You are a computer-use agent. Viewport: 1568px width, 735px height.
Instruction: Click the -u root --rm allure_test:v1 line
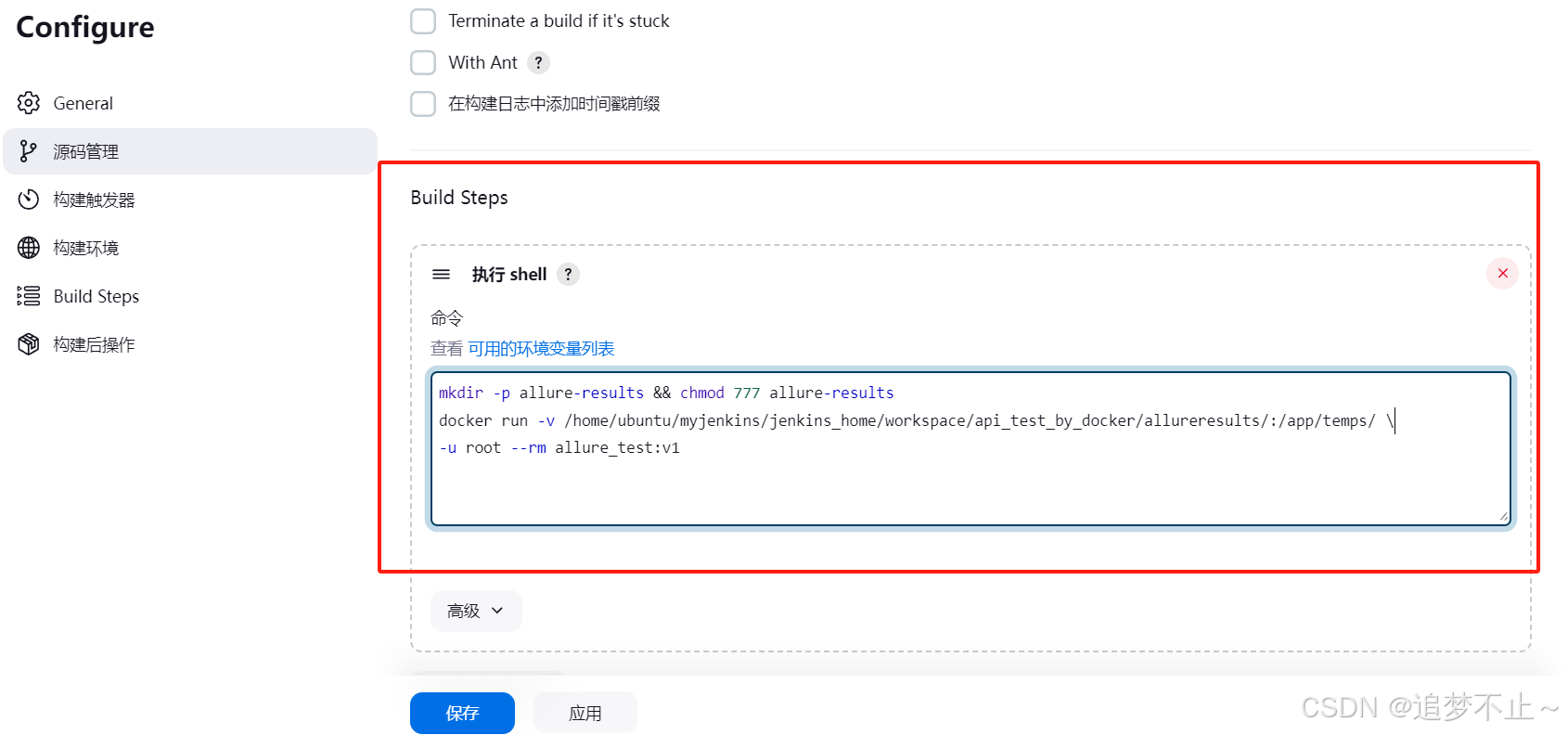pos(559,447)
